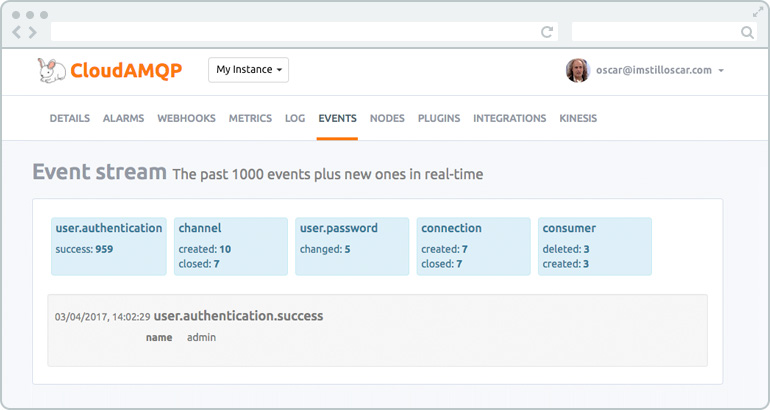770x410 pixels.
Task: Open the LOG tab
Action: [x=295, y=118]
